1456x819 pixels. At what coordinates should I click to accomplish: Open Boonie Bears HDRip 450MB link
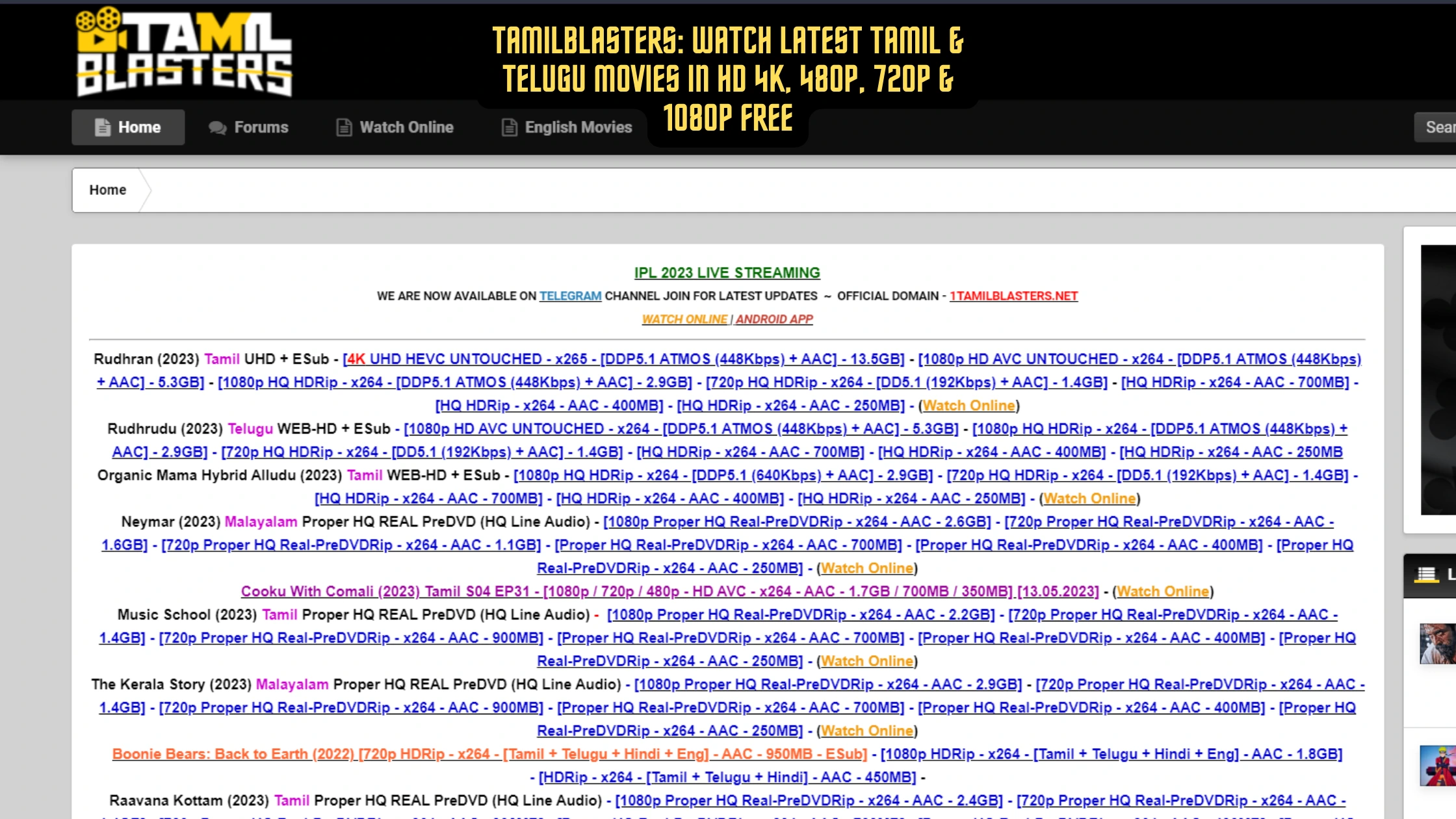point(727,778)
